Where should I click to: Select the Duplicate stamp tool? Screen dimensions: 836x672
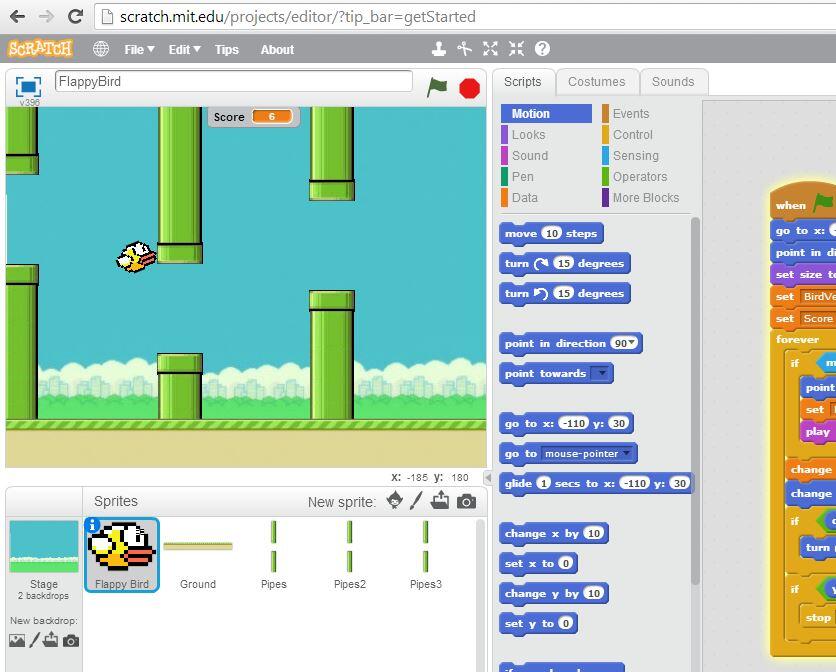pyautogui.click(x=439, y=49)
